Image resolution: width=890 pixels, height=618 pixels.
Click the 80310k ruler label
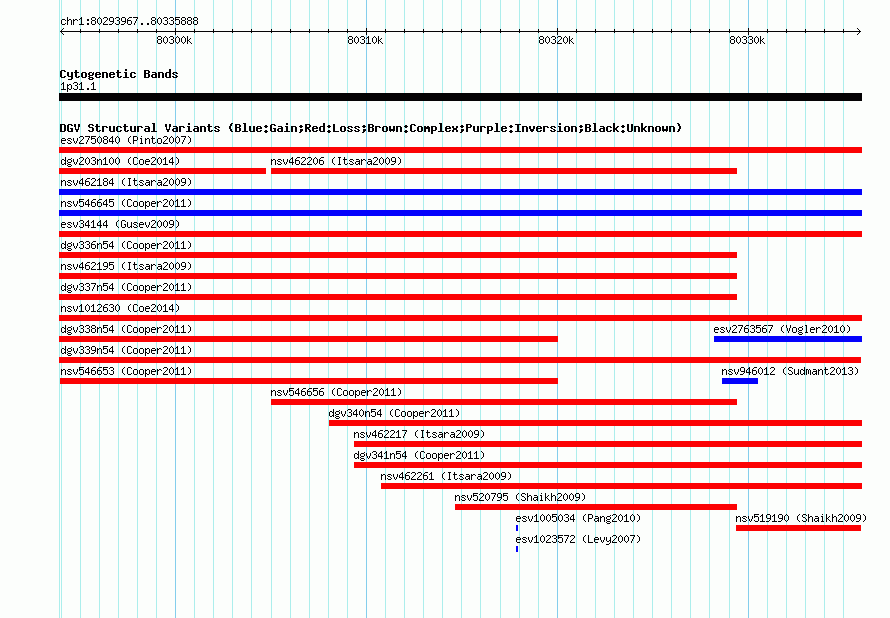pyautogui.click(x=365, y=40)
